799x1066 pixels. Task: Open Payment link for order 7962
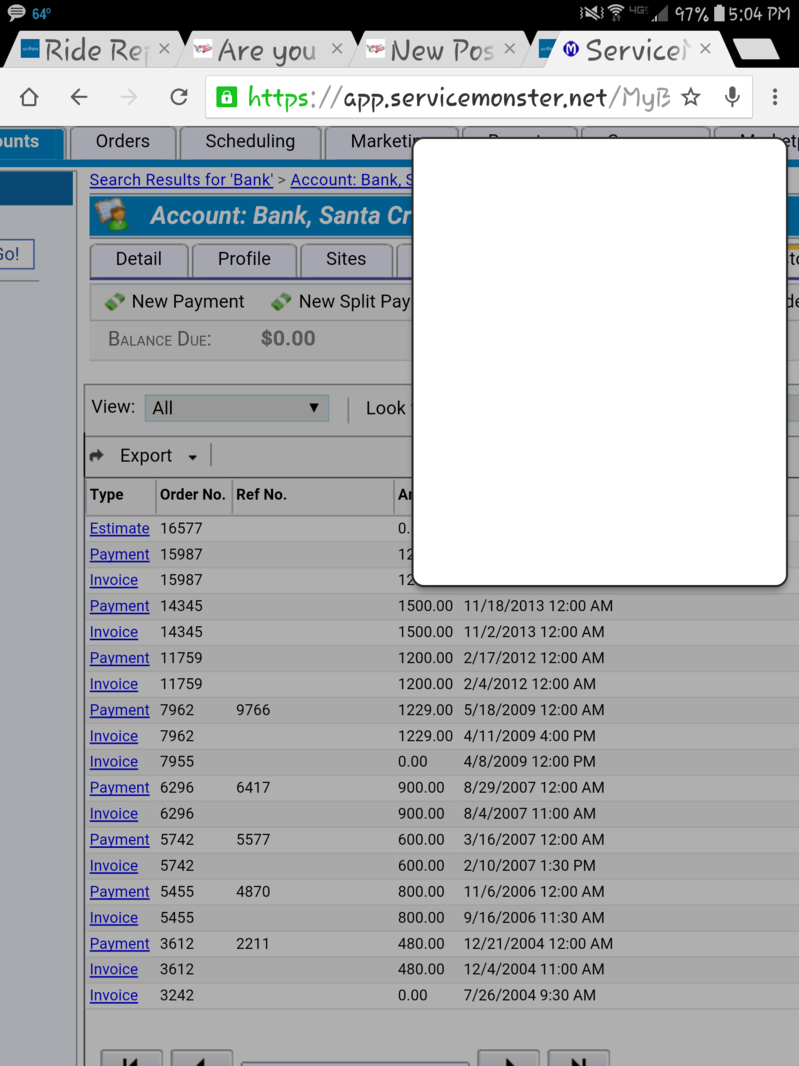[x=120, y=710]
